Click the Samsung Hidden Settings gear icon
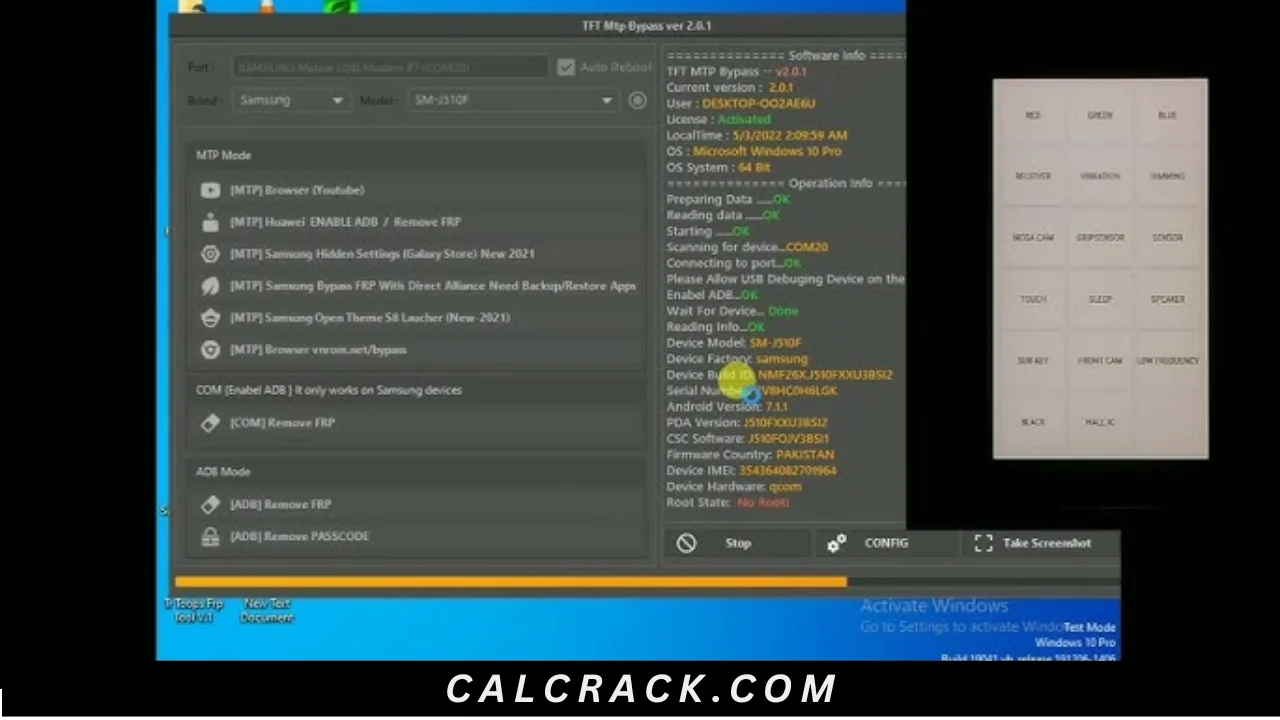This screenshot has height=720, width=1280. 210,254
